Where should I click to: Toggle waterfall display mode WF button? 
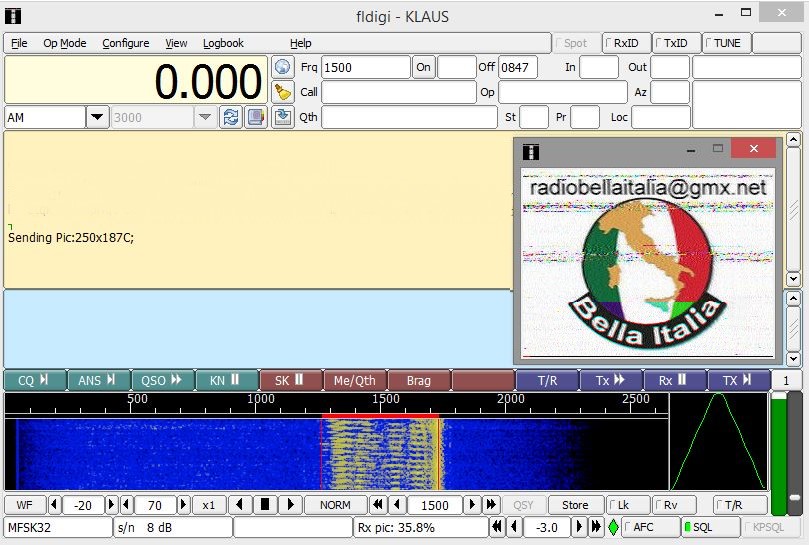25,505
